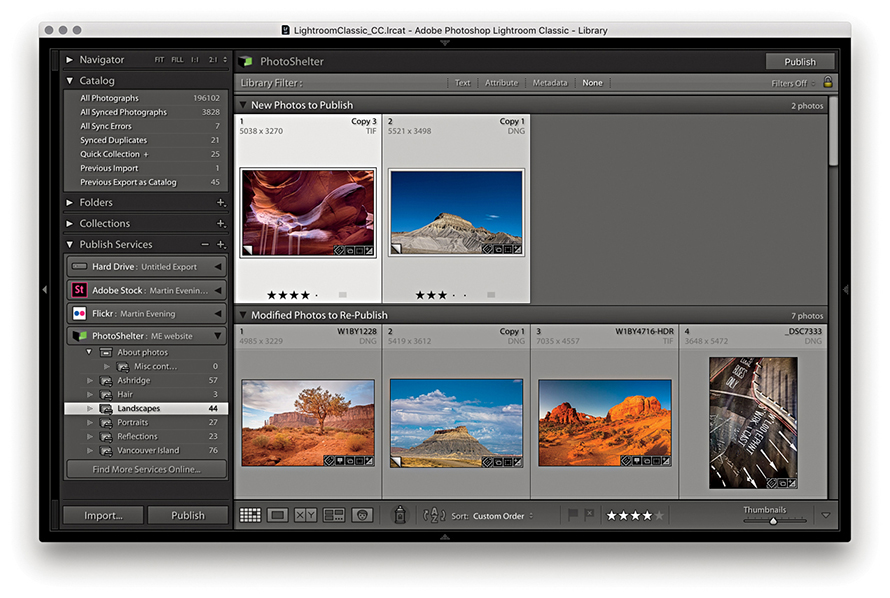
Task: Select the Painter spray can tool
Action: (399, 515)
